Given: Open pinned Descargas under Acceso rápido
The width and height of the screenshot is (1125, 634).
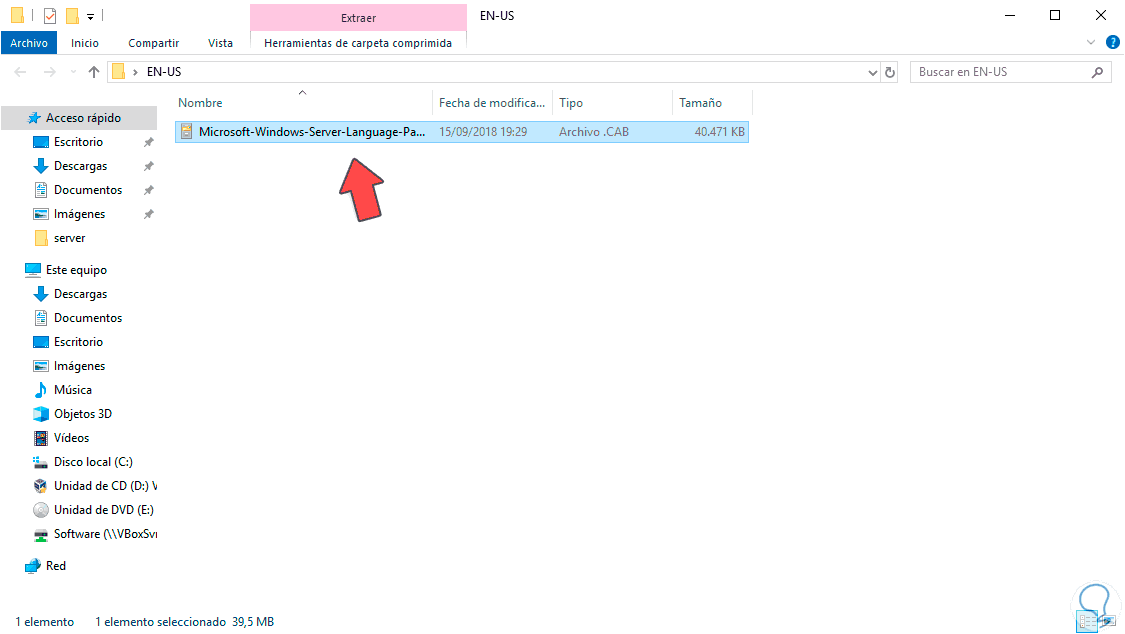Looking at the screenshot, I should [x=80, y=166].
